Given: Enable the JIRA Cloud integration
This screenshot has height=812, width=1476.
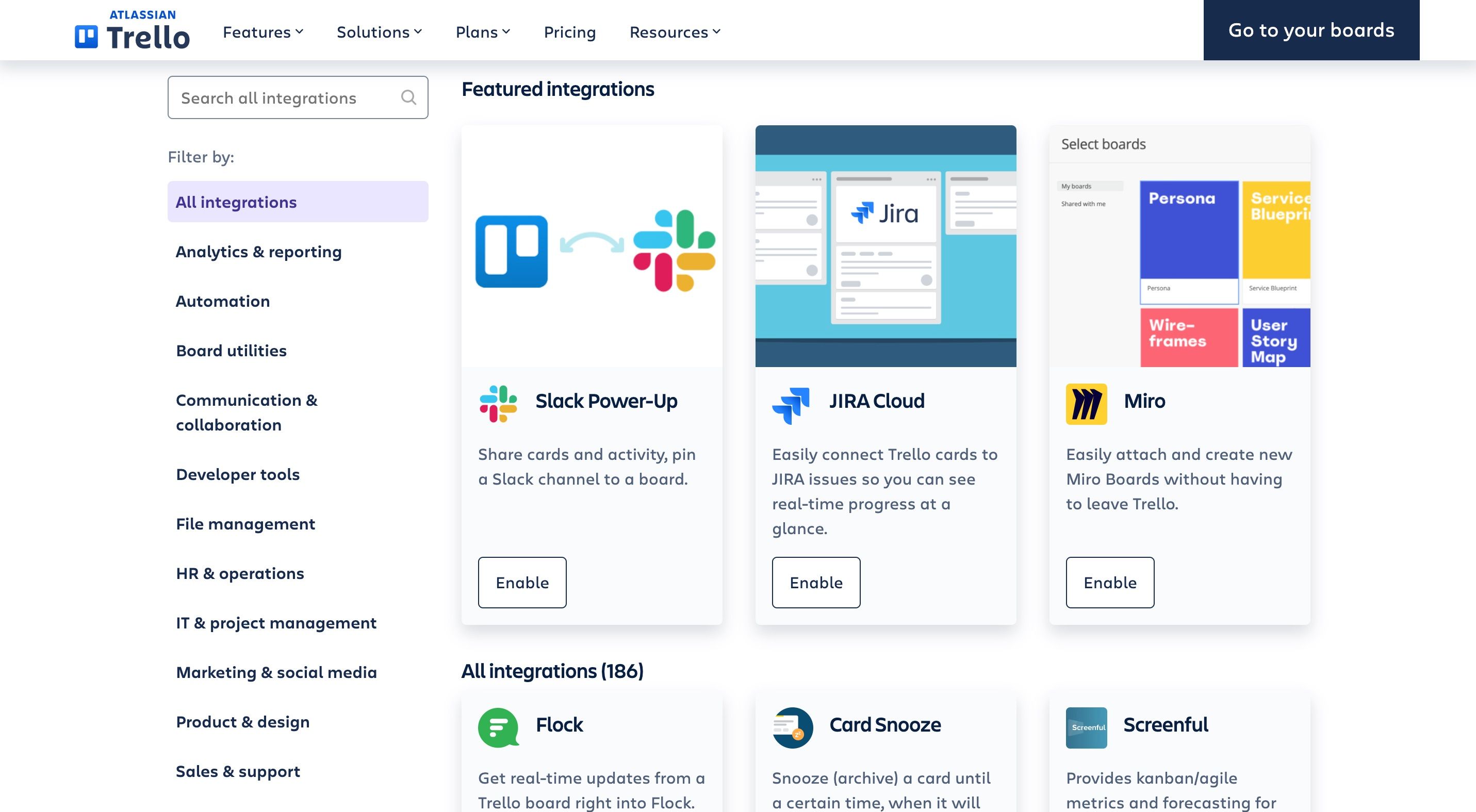Looking at the screenshot, I should 815,582.
